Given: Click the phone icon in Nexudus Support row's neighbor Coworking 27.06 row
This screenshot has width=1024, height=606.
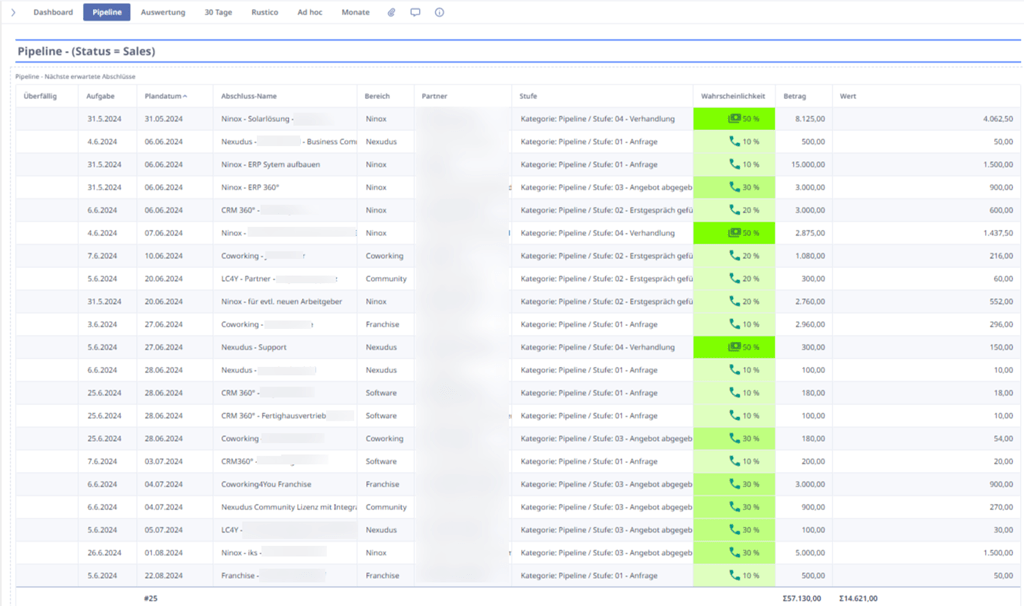Looking at the screenshot, I should (x=735, y=324).
